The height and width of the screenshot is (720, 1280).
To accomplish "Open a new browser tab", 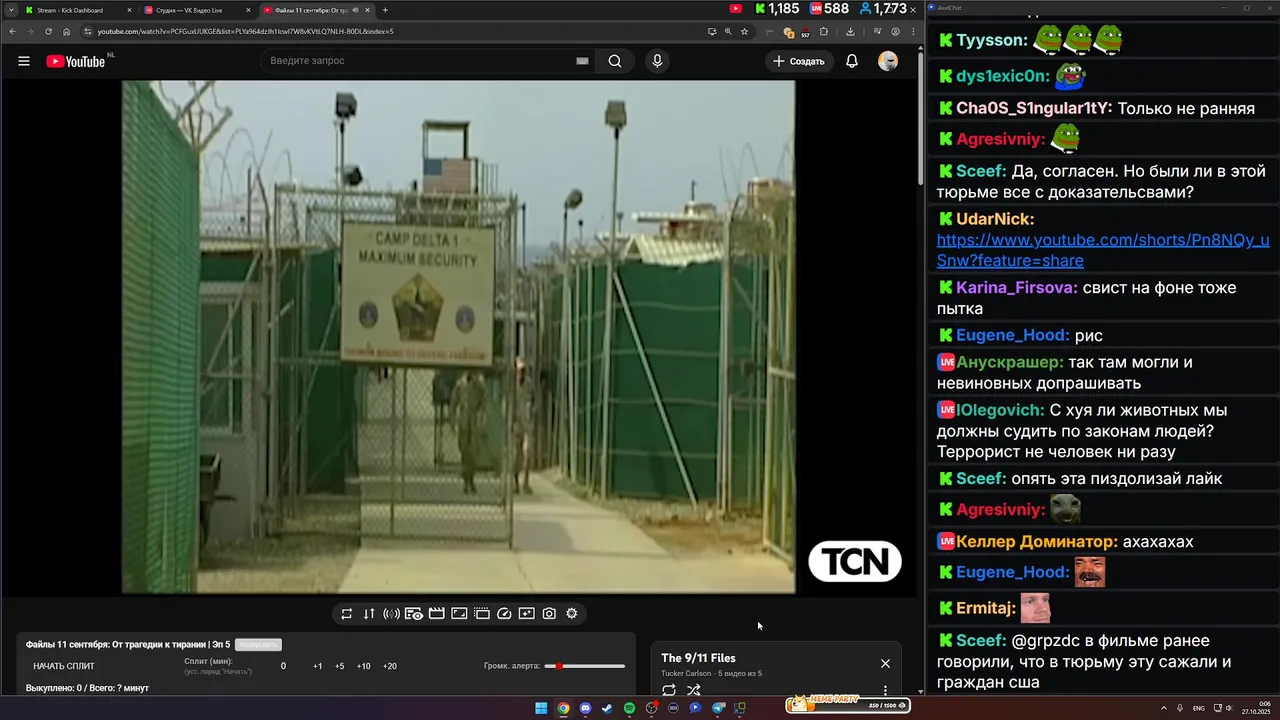I will [x=385, y=10].
